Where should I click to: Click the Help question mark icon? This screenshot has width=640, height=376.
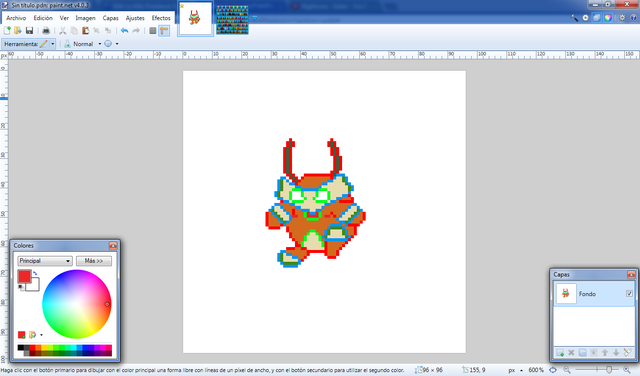(633, 18)
